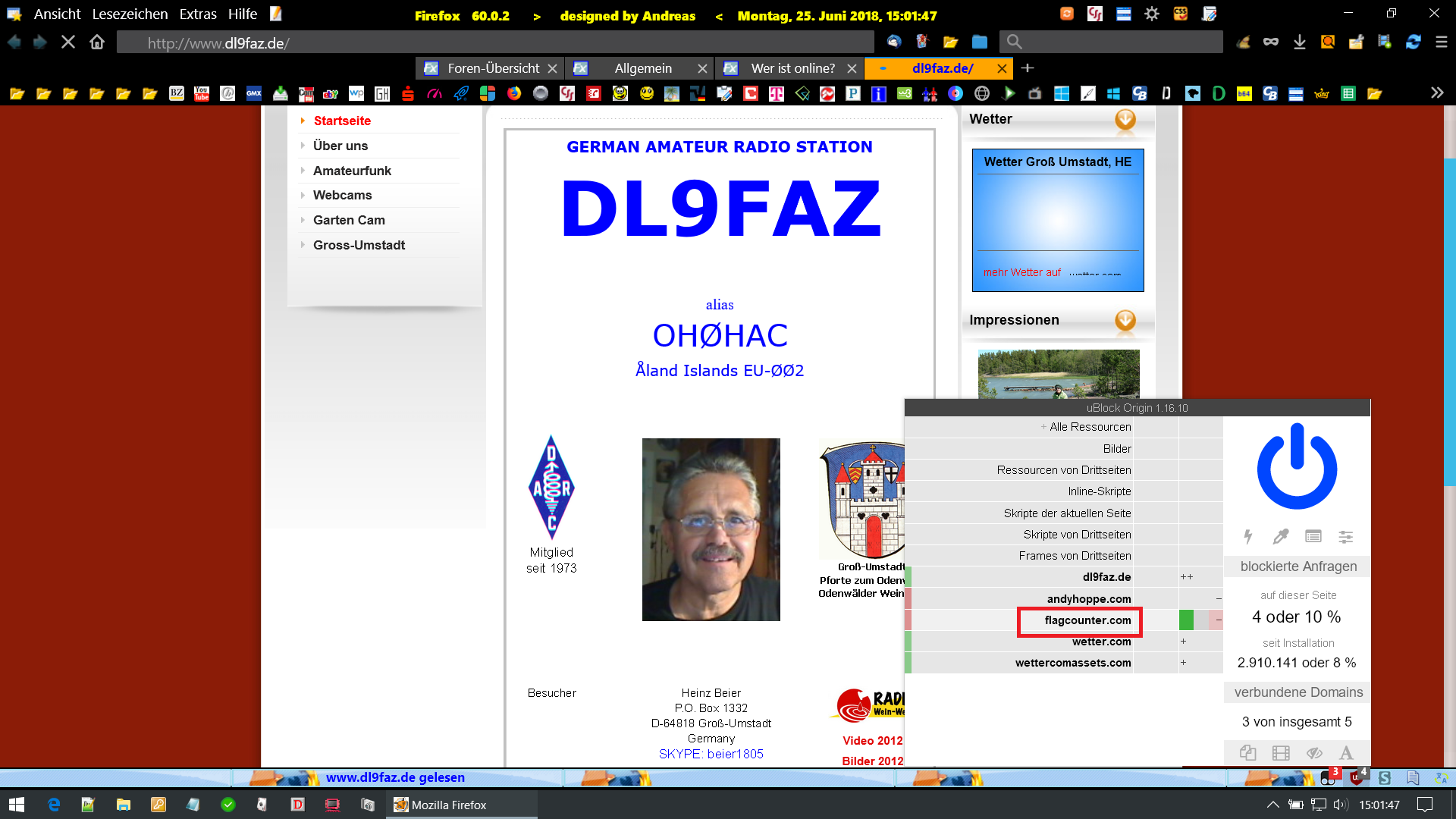Toggle large media blocking film icon
Image resolution: width=1456 pixels, height=819 pixels.
(x=1281, y=753)
